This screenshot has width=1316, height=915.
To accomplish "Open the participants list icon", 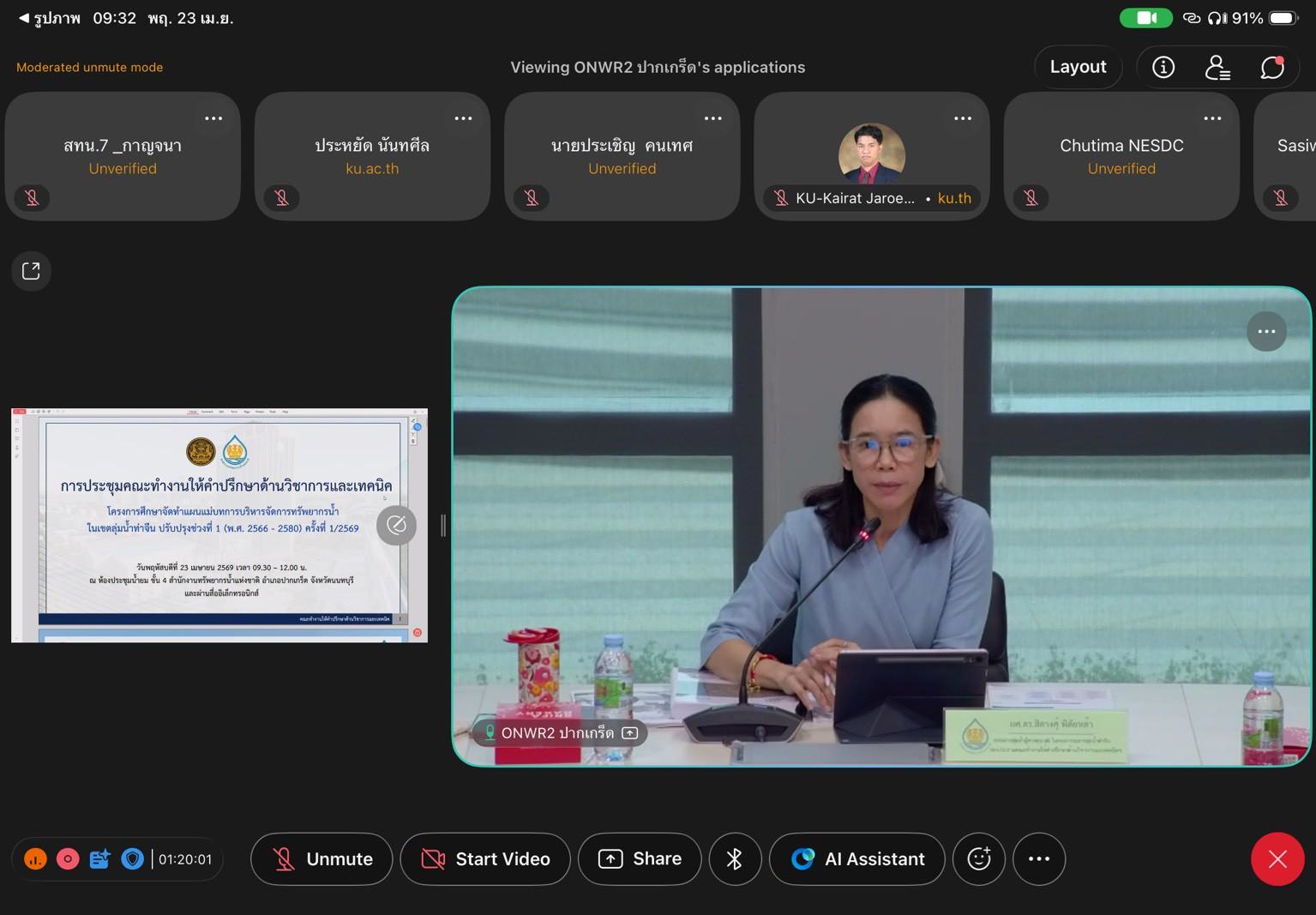I will tap(1217, 67).
